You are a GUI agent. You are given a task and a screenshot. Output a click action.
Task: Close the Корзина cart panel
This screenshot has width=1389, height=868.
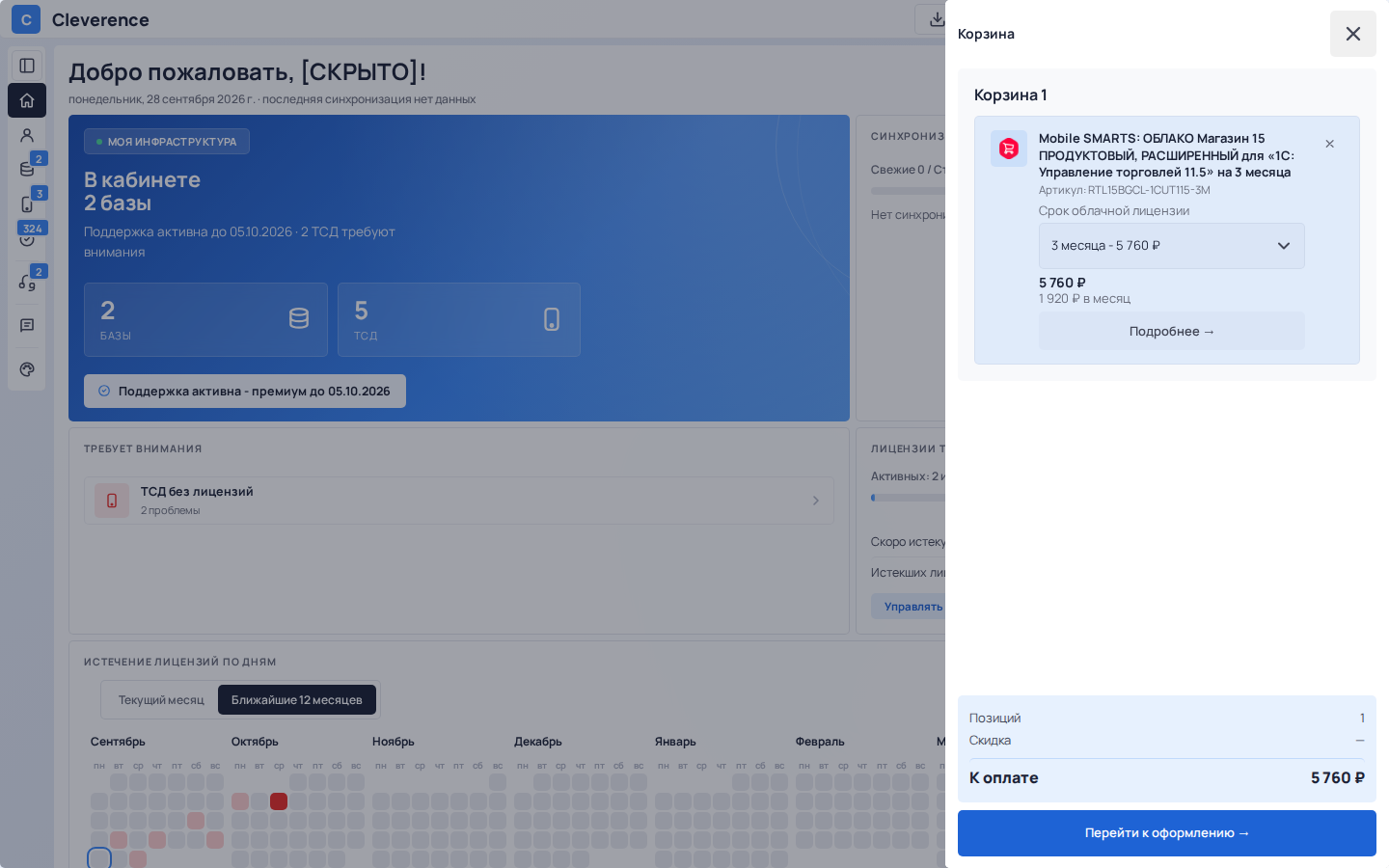pos(1353,34)
